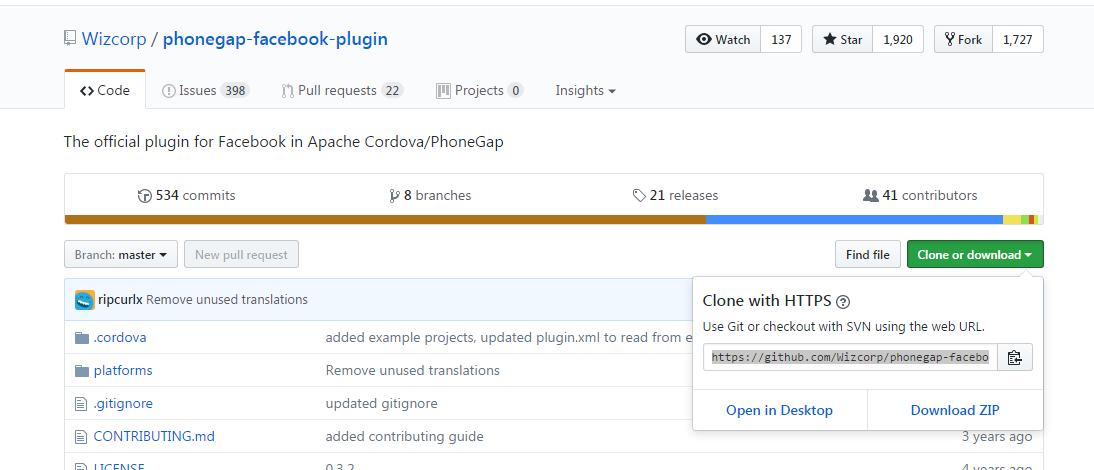1094x470 pixels.
Task: Click the brown segment of the language bar
Action: click(385, 220)
